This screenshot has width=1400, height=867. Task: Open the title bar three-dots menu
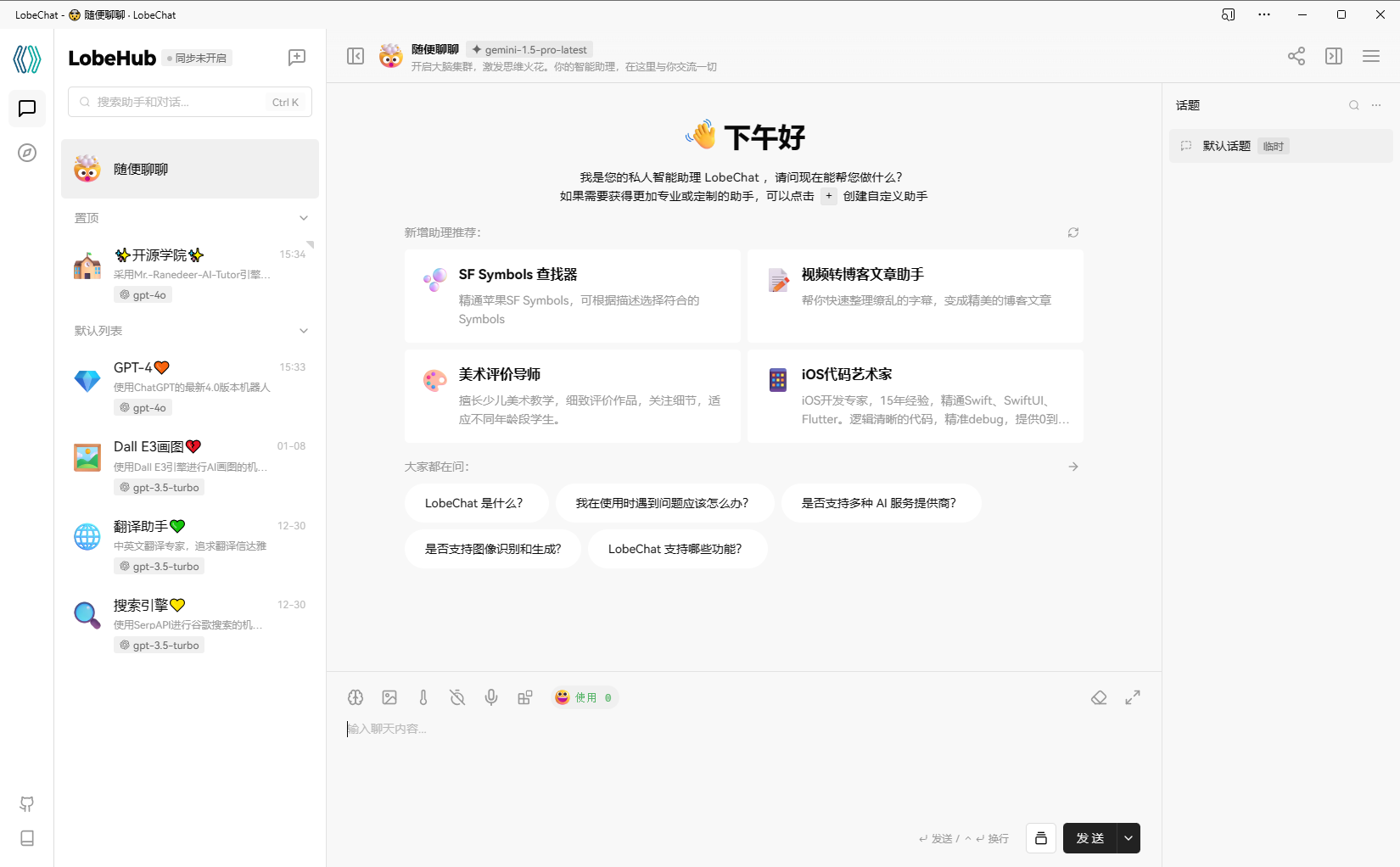coord(1264,14)
